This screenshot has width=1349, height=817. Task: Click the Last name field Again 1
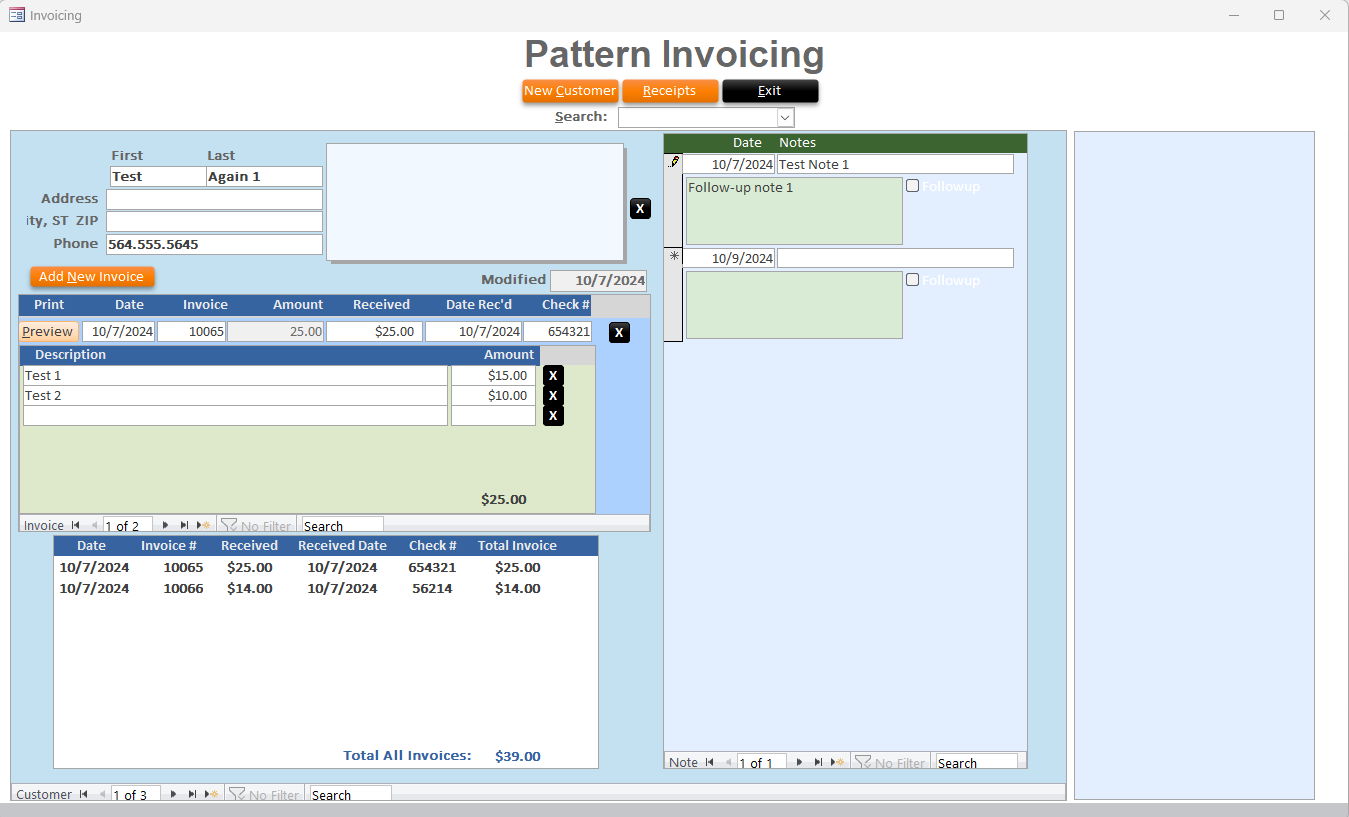point(264,177)
